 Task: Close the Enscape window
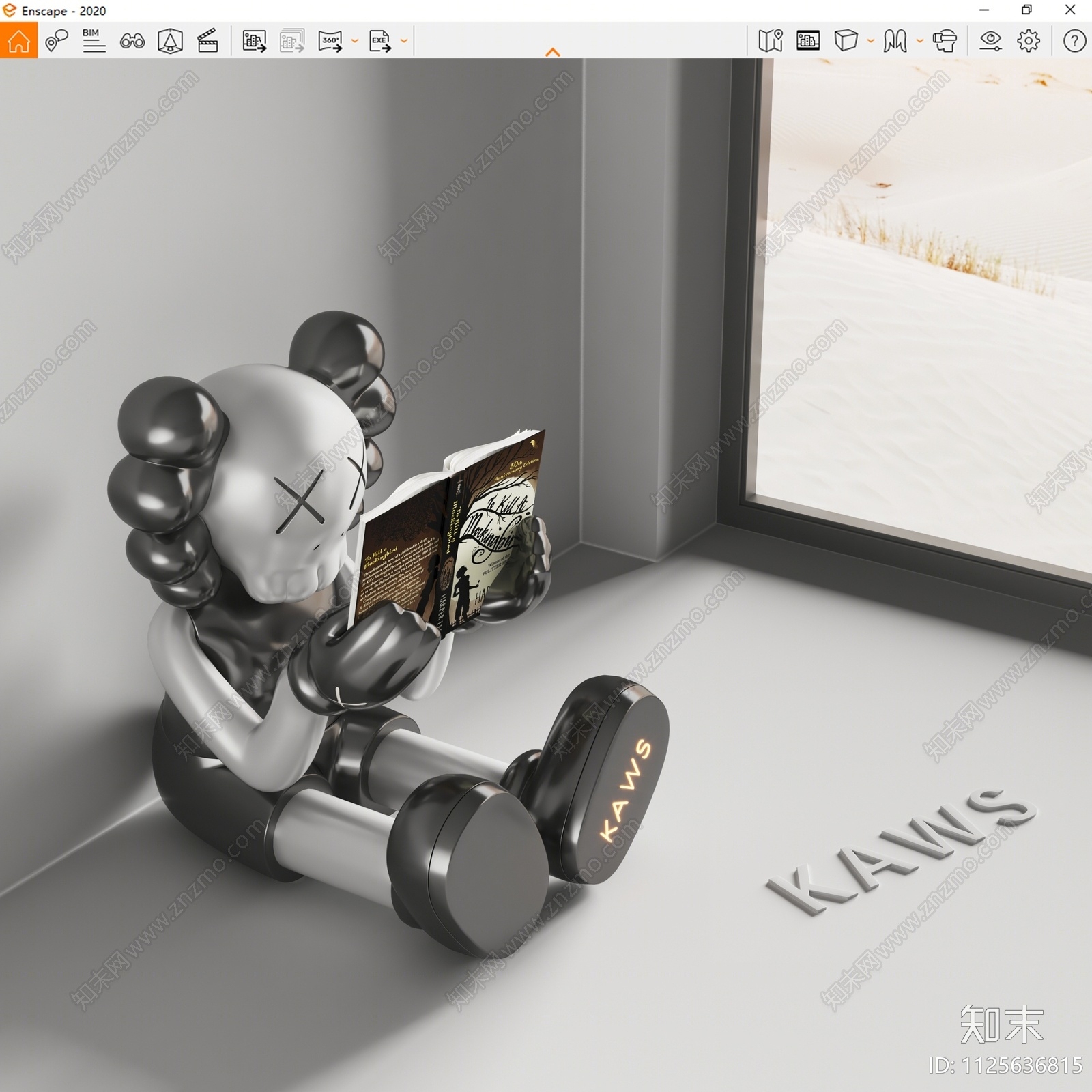click(x=1070, y=10)
